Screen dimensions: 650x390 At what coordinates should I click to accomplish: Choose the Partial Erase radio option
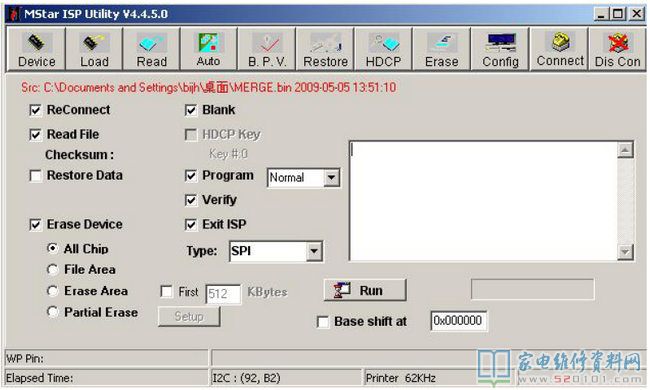tap(52, 312)
